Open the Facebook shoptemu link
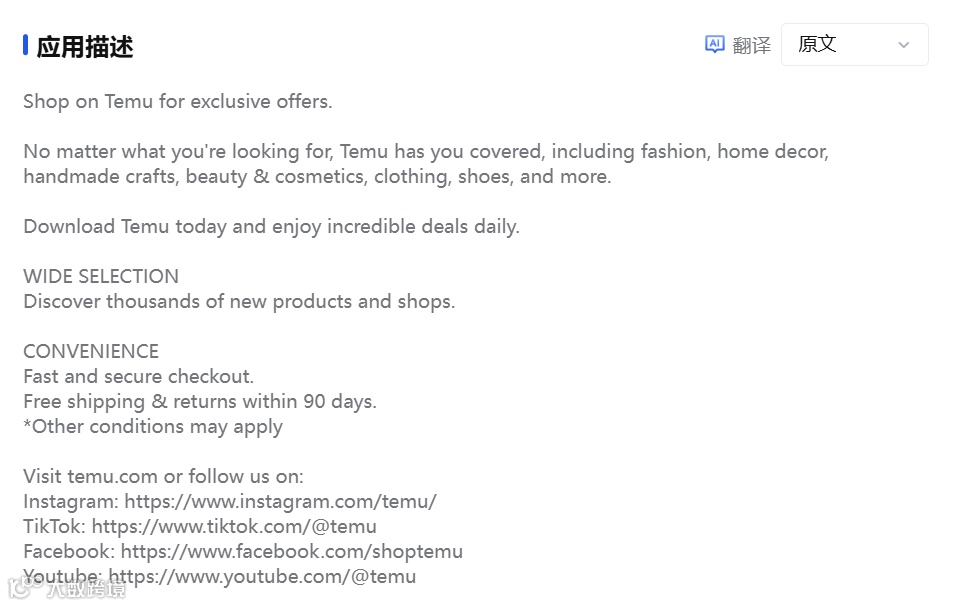This screenshot has width=959, height=606. [291, 551]
